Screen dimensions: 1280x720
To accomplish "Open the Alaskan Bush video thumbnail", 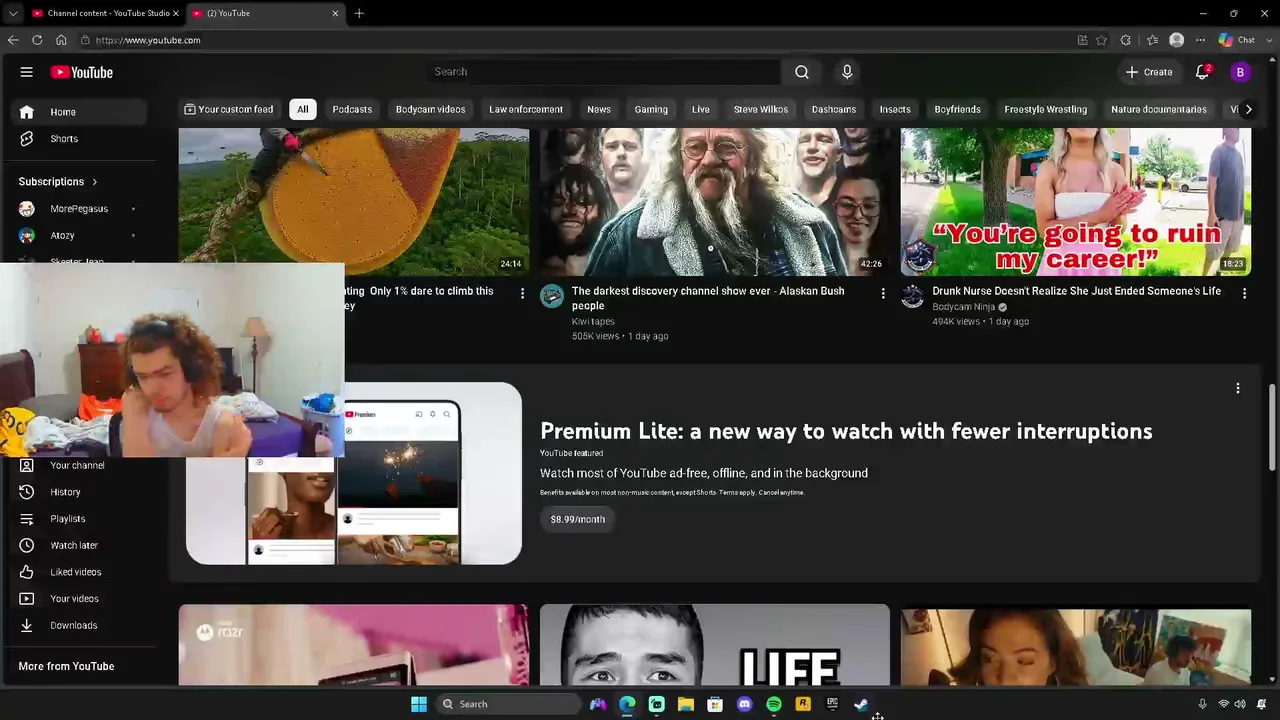I will 714,201.
